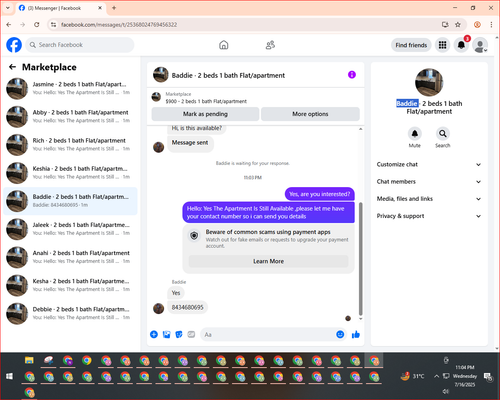Open Keshia's apartment conversation
Screen dimensions: 500x400
pyautogui.click(x=70, y=173)
